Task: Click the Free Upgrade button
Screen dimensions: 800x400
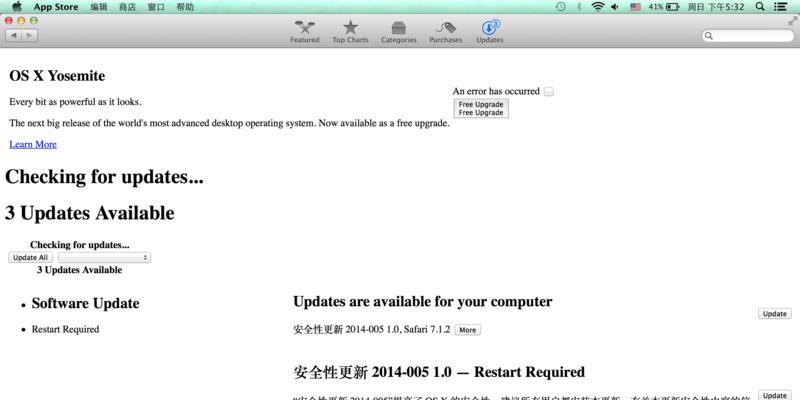Action: 481,108
